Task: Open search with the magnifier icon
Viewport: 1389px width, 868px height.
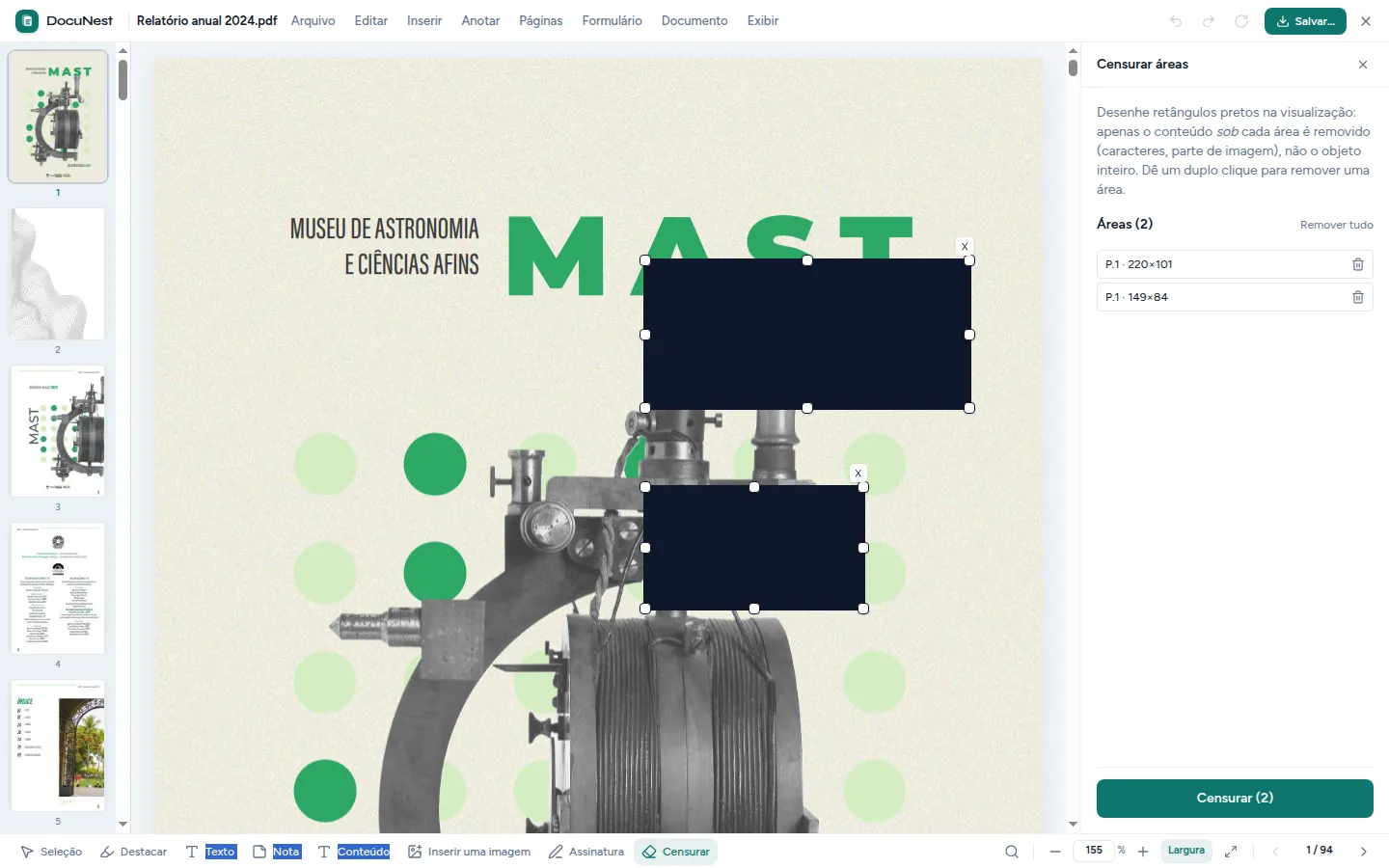Action: (1012, 852)
